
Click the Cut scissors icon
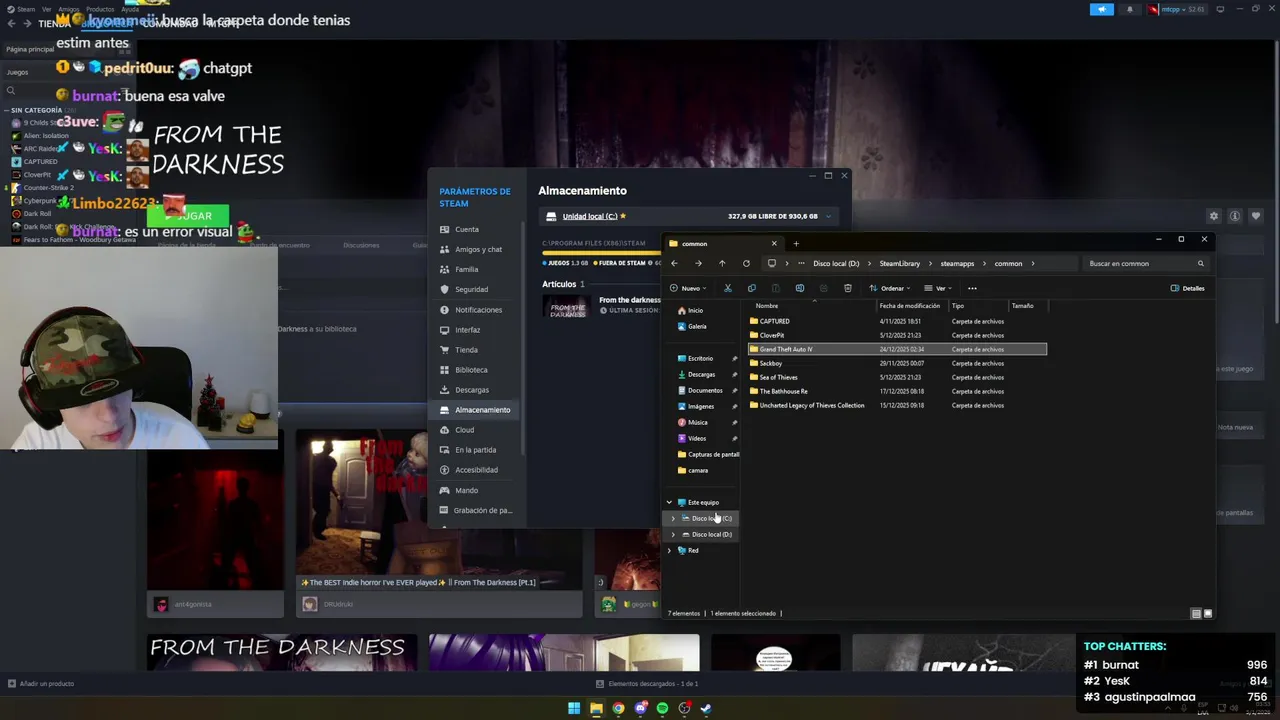coord(727,288)
